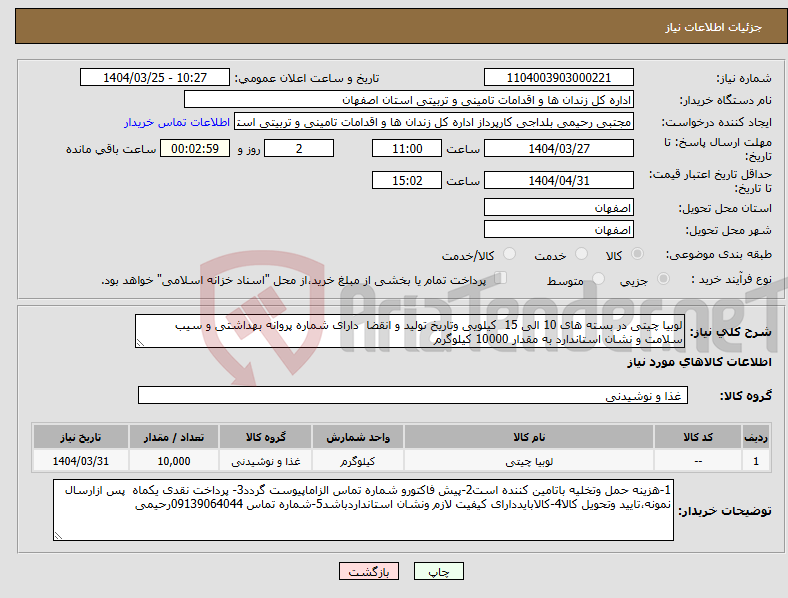Click the نام کالا column header
This screenshot has width=788, height=598.
pyautogui.click(x=529, y=437)
